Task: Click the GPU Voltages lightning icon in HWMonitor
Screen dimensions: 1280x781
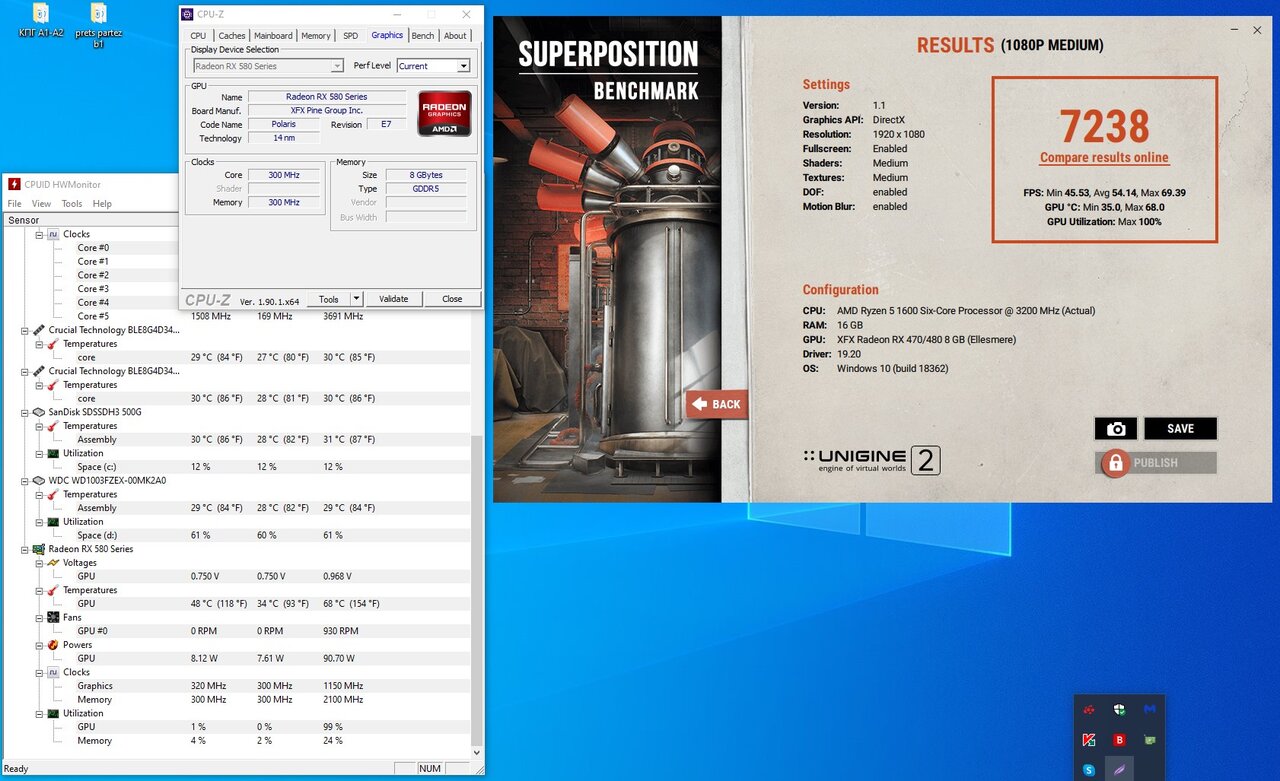Action: pos(53,563)
